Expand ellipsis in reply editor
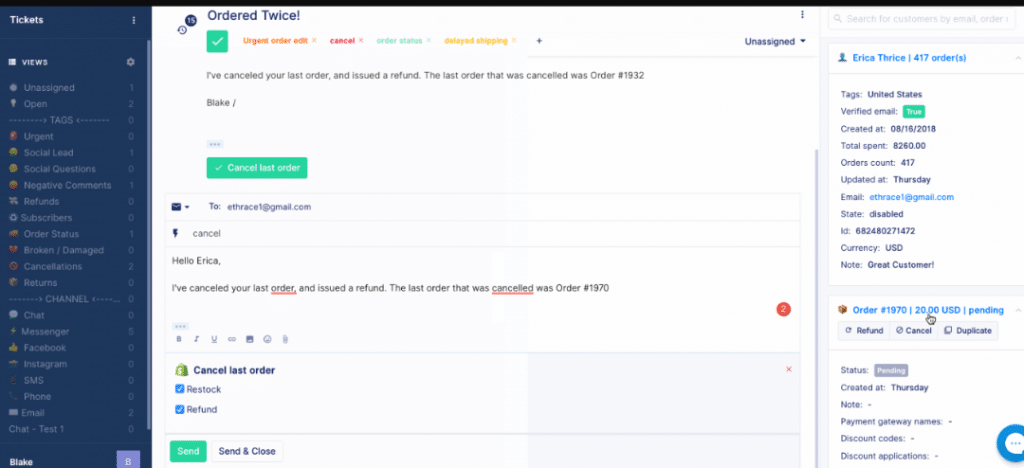This screenshot has height=468, width=1024. [180, 326]
